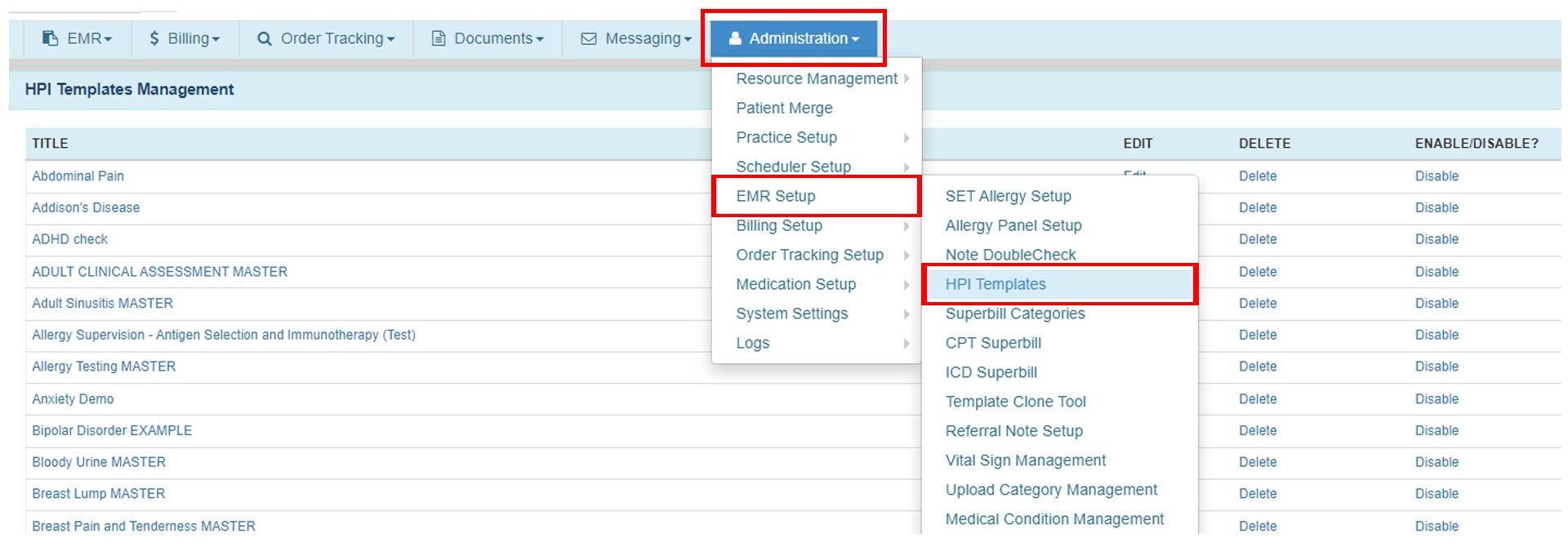Select HPI Templates from EMR Setup submenu
This screenshot has width=1568, height=547.
[996, 284]
